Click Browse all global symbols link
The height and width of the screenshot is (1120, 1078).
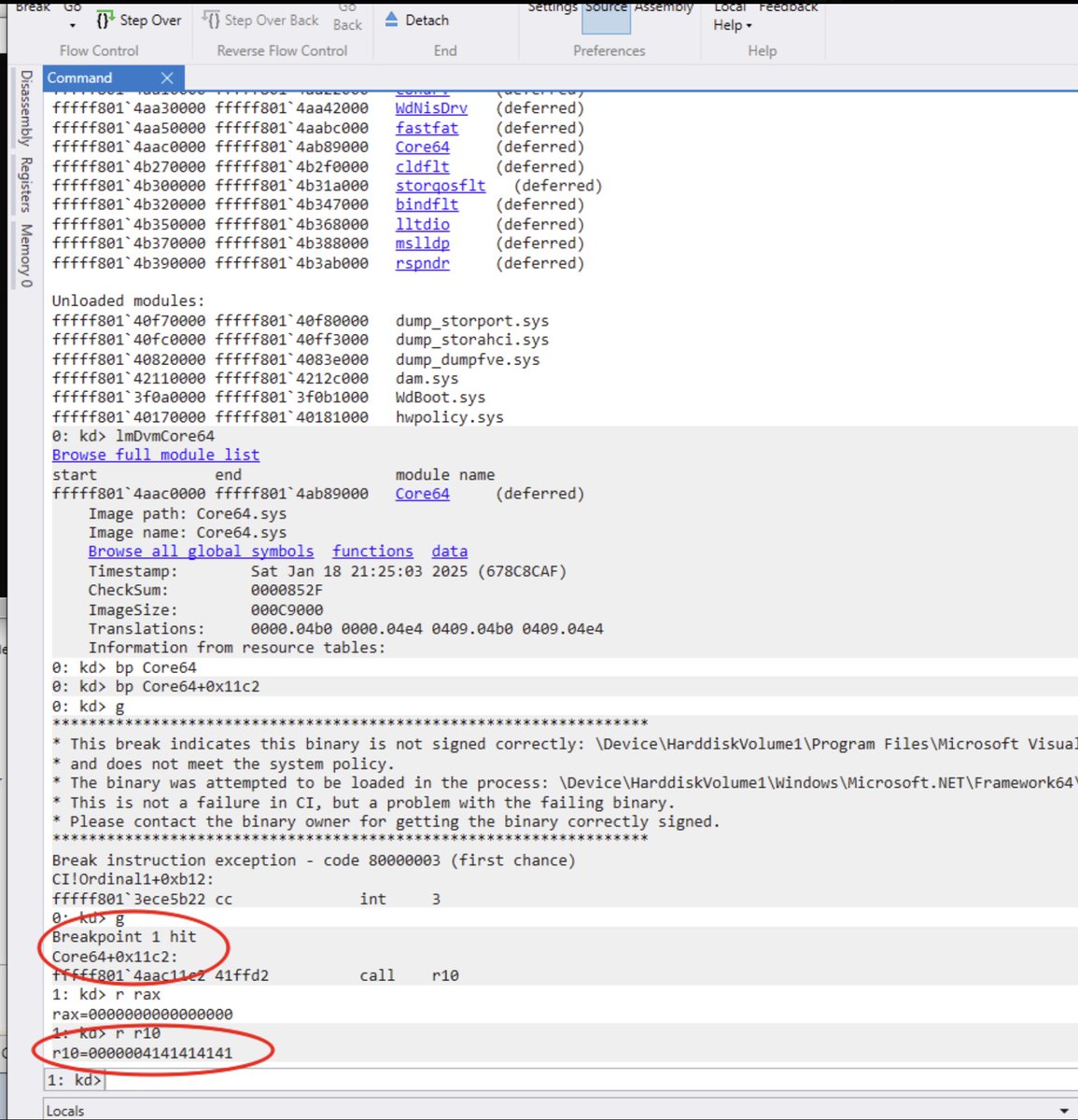click(x=201, y=552)
